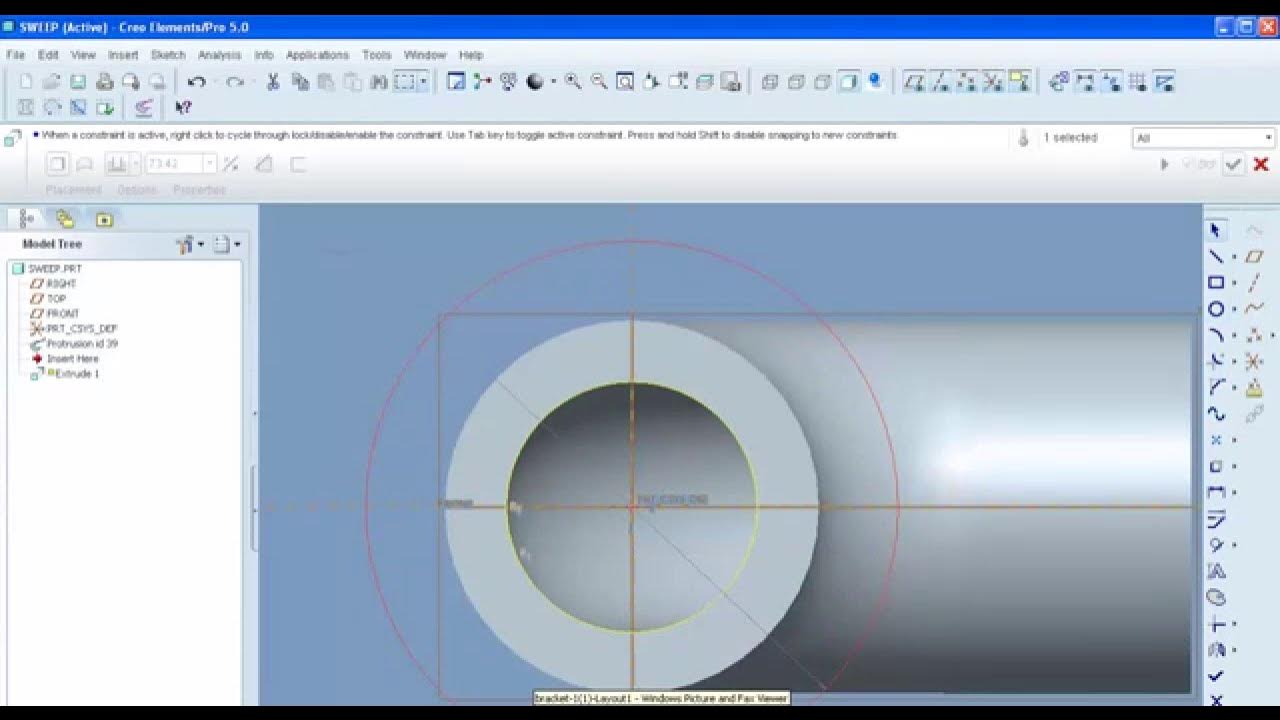
Task: Select the Rectangle sketch tool
Action: point(1216,283)
